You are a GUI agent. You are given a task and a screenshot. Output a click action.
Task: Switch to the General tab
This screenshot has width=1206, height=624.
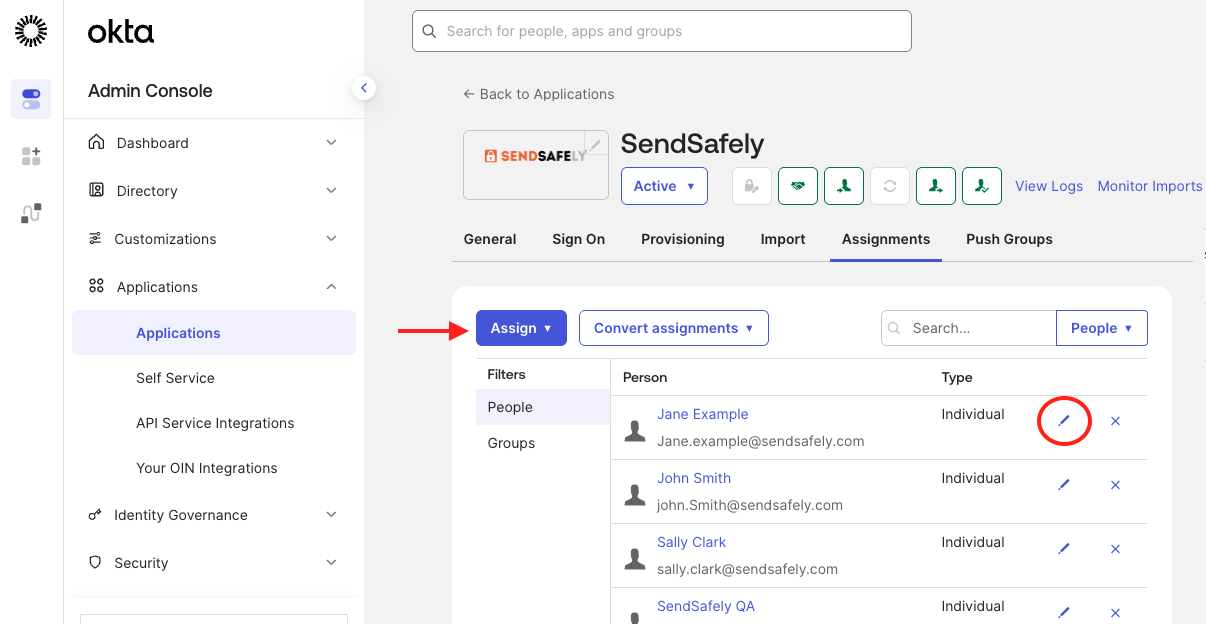[x=490, y=239]
